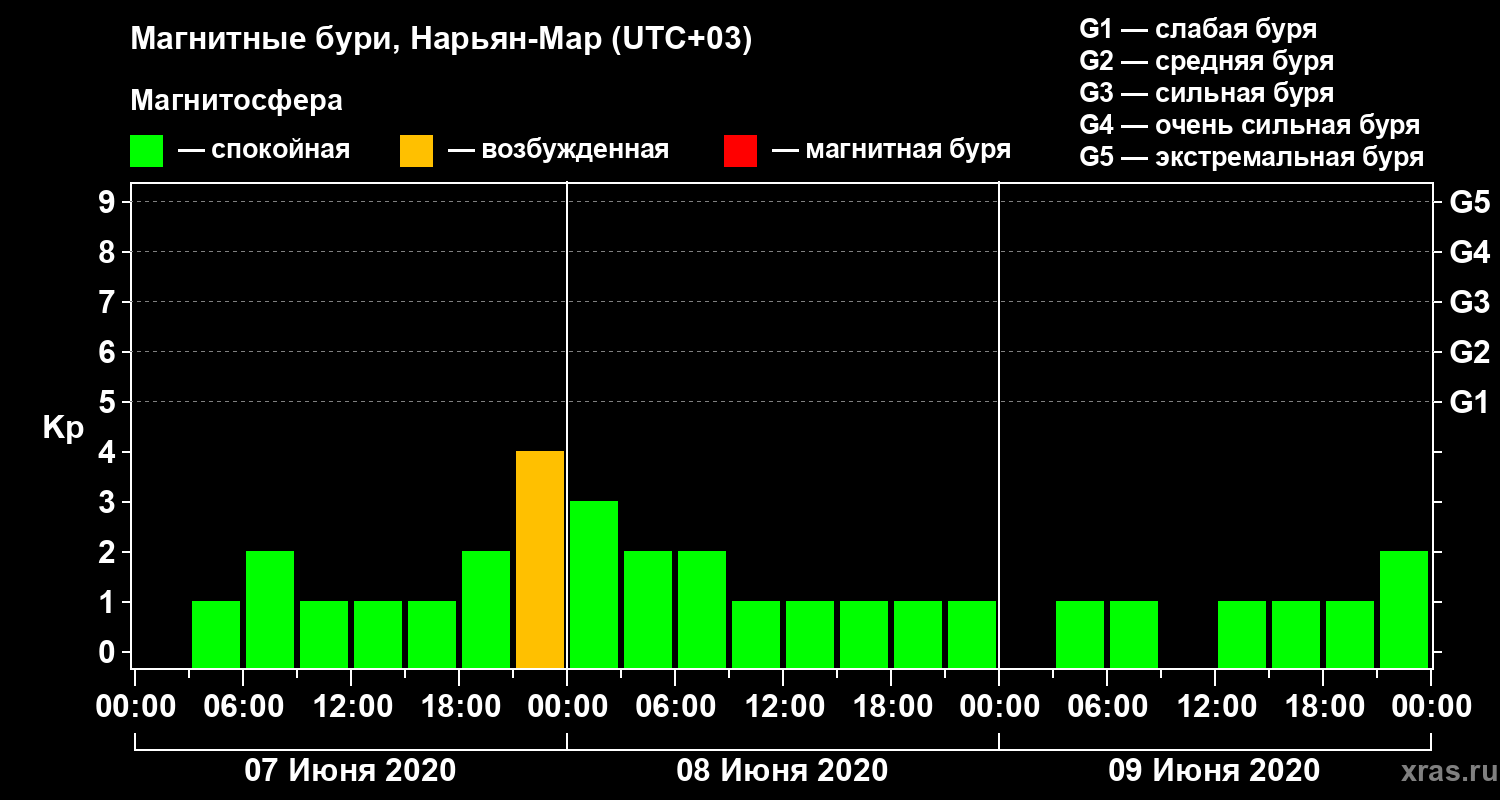Select the last Kp 2 bar on 09 June
The height and width of the screenshot is (800, 1500).
(x=1404, y=610)
